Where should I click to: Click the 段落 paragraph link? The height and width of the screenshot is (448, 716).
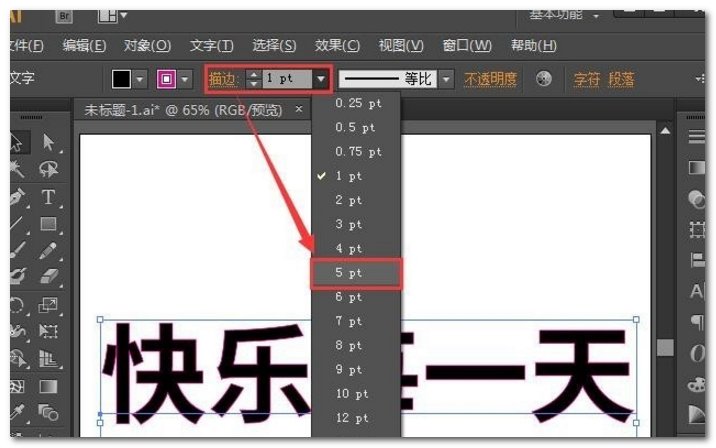click(621, 79)
